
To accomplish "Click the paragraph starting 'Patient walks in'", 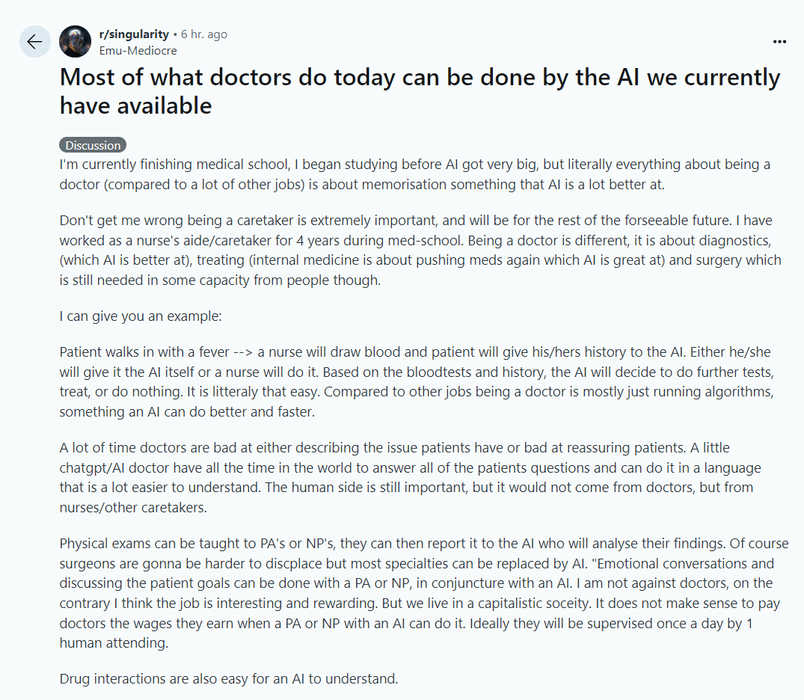I will click(400, 382).
